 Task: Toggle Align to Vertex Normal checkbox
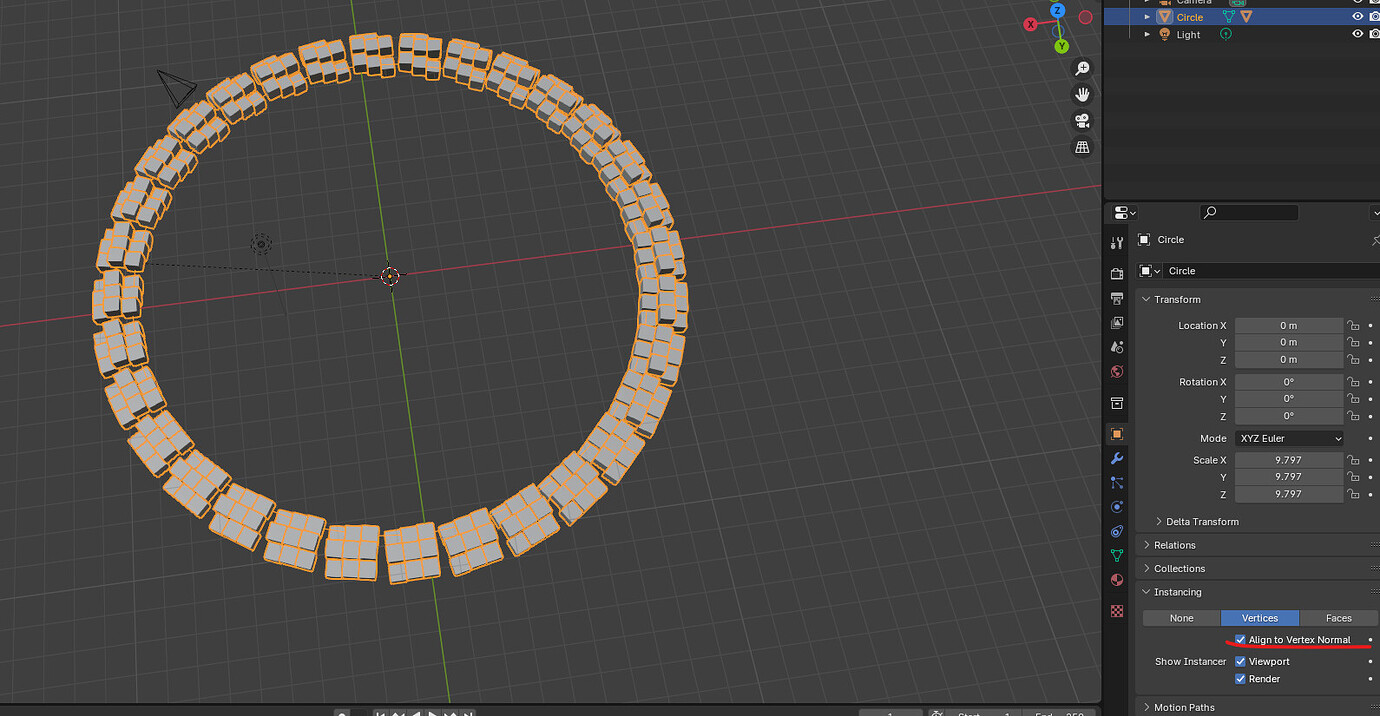(1240, 640)
